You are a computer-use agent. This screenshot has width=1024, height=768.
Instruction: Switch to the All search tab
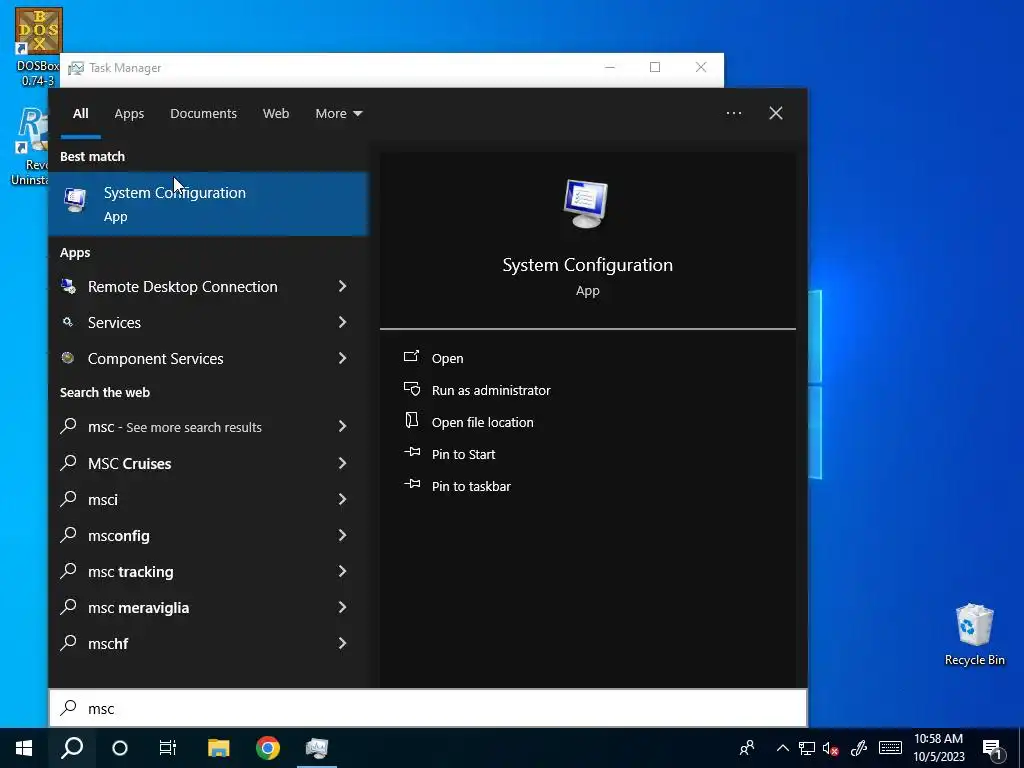point(80,114)
